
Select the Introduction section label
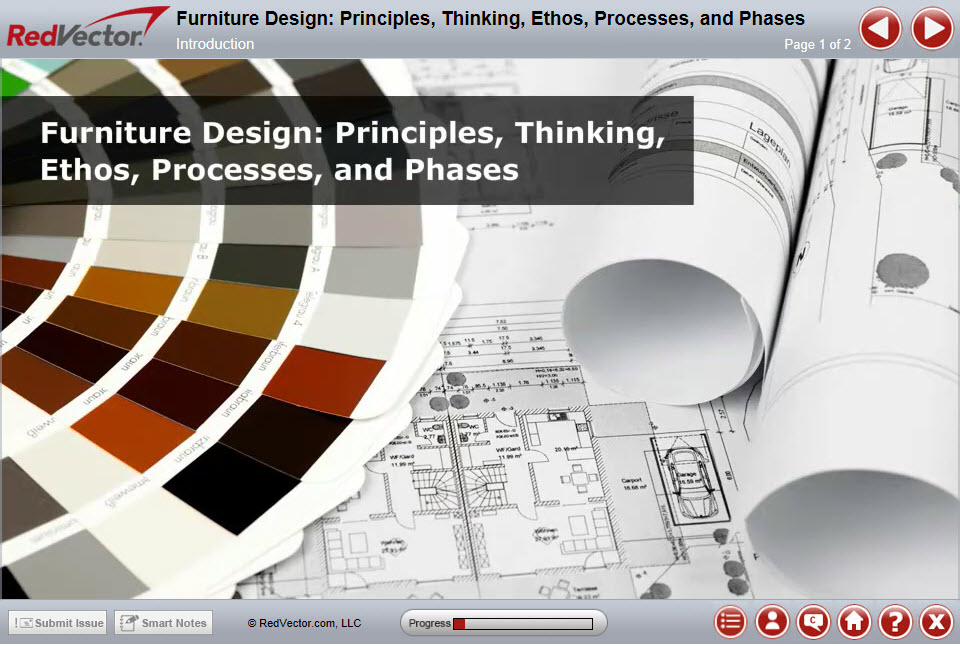point(215,44)
